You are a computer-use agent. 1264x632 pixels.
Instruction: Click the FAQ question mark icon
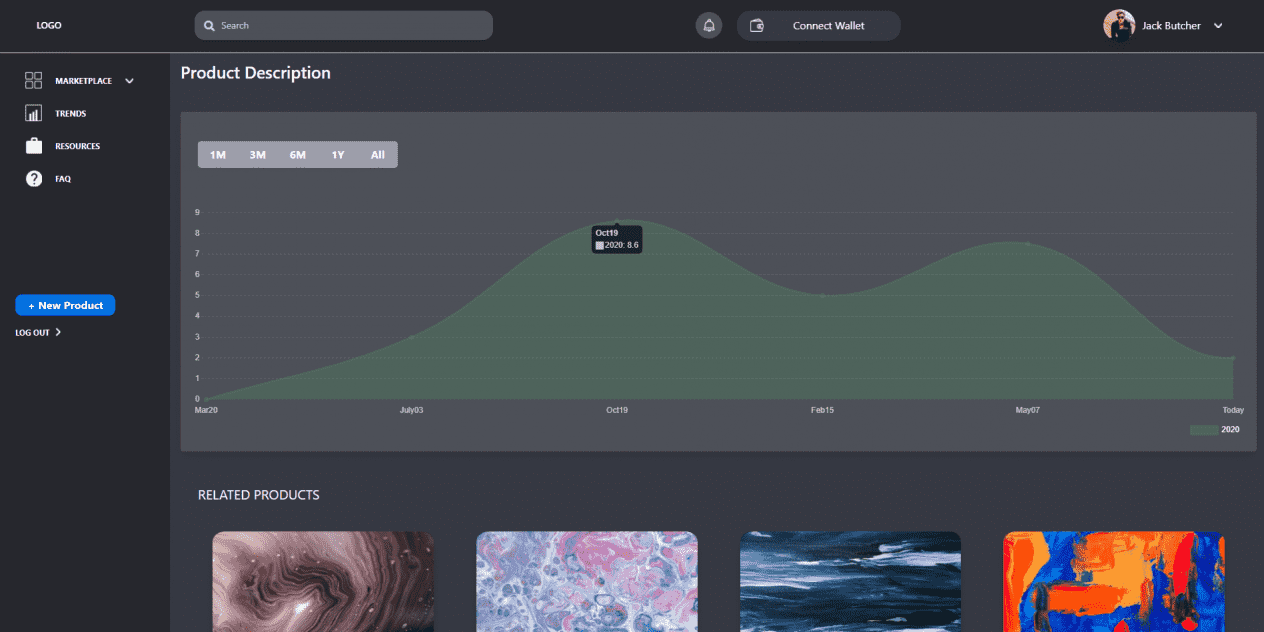tap(34, 179)
